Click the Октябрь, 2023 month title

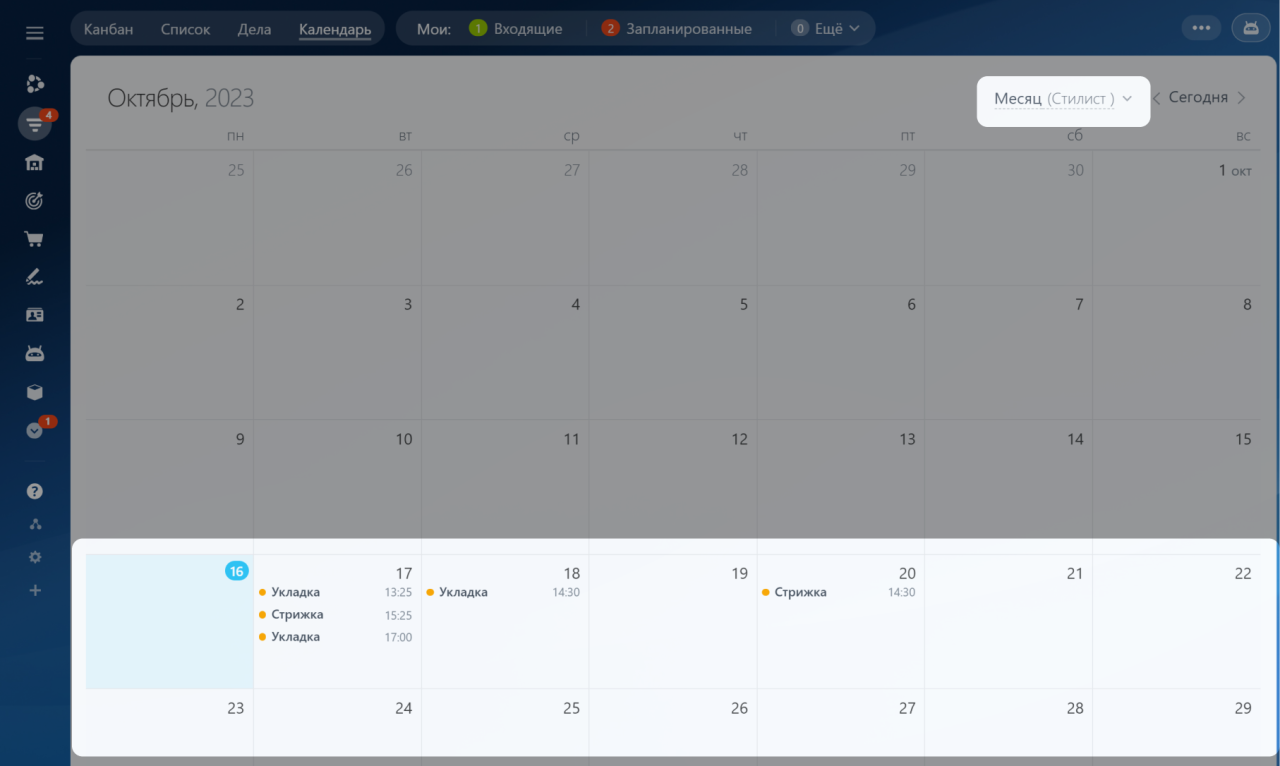tap(181, 98)
